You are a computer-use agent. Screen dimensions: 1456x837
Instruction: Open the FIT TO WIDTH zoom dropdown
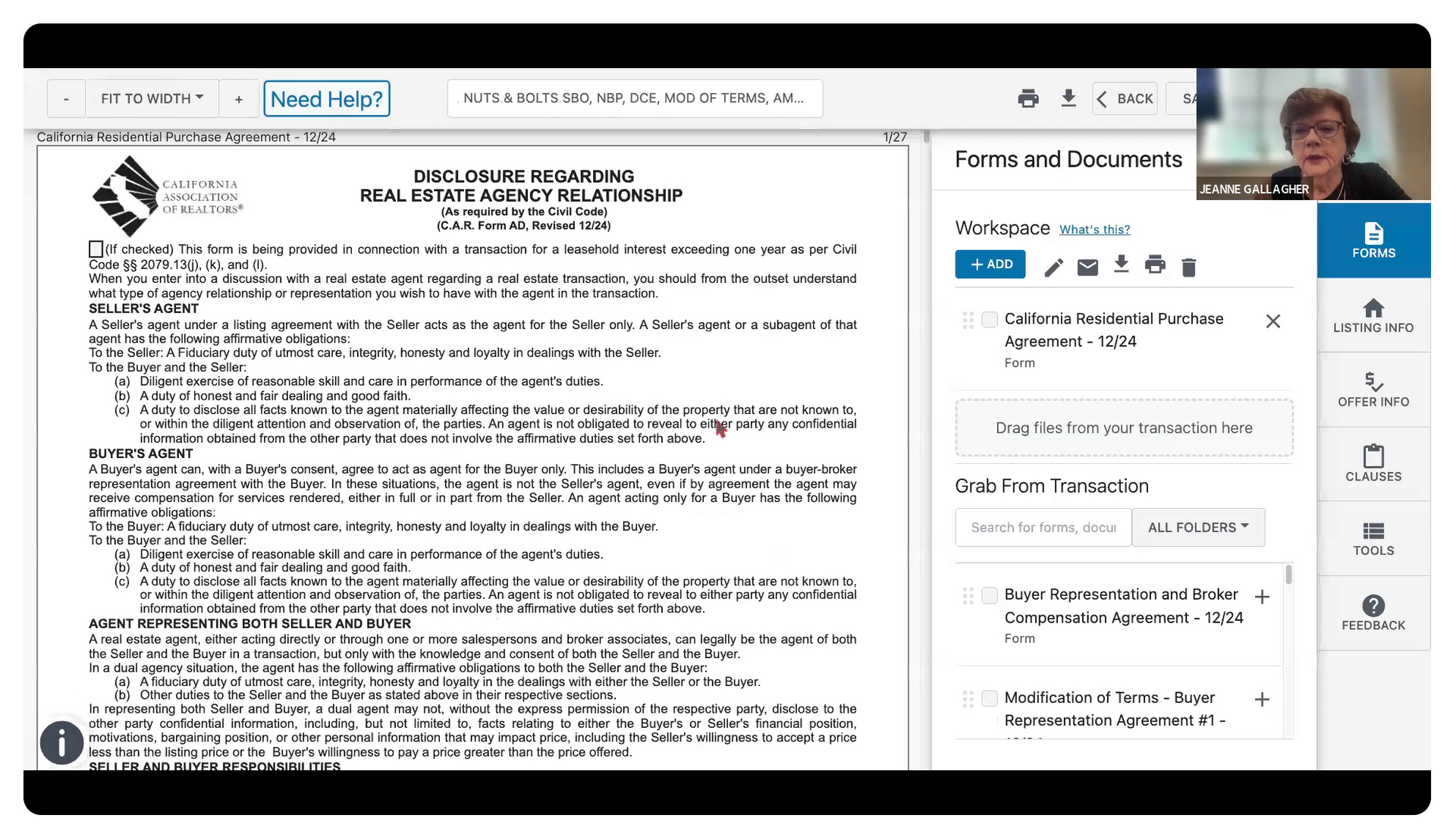[x=152, y=99]
